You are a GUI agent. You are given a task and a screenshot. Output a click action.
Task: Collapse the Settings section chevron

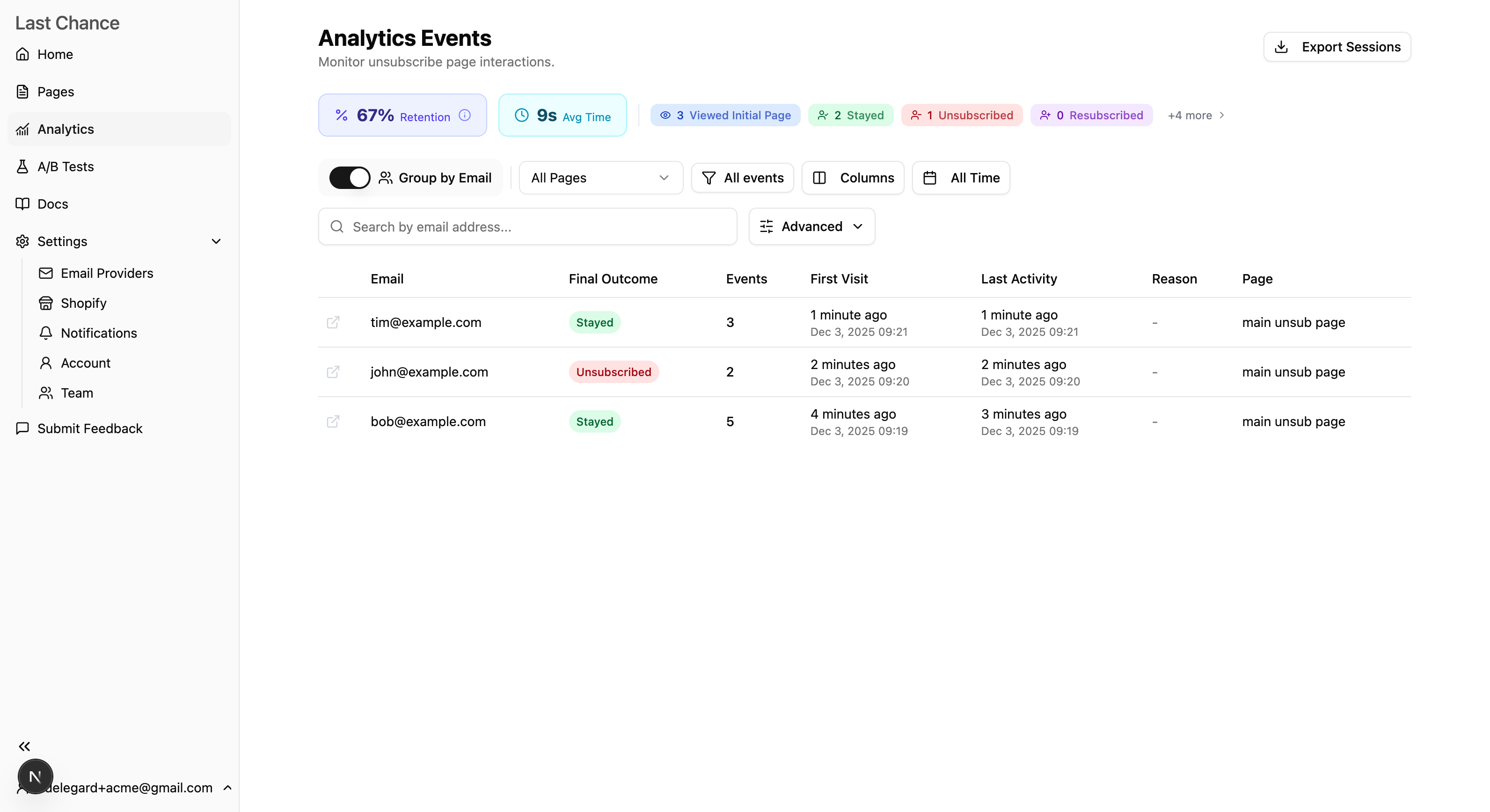pos(216,241)
